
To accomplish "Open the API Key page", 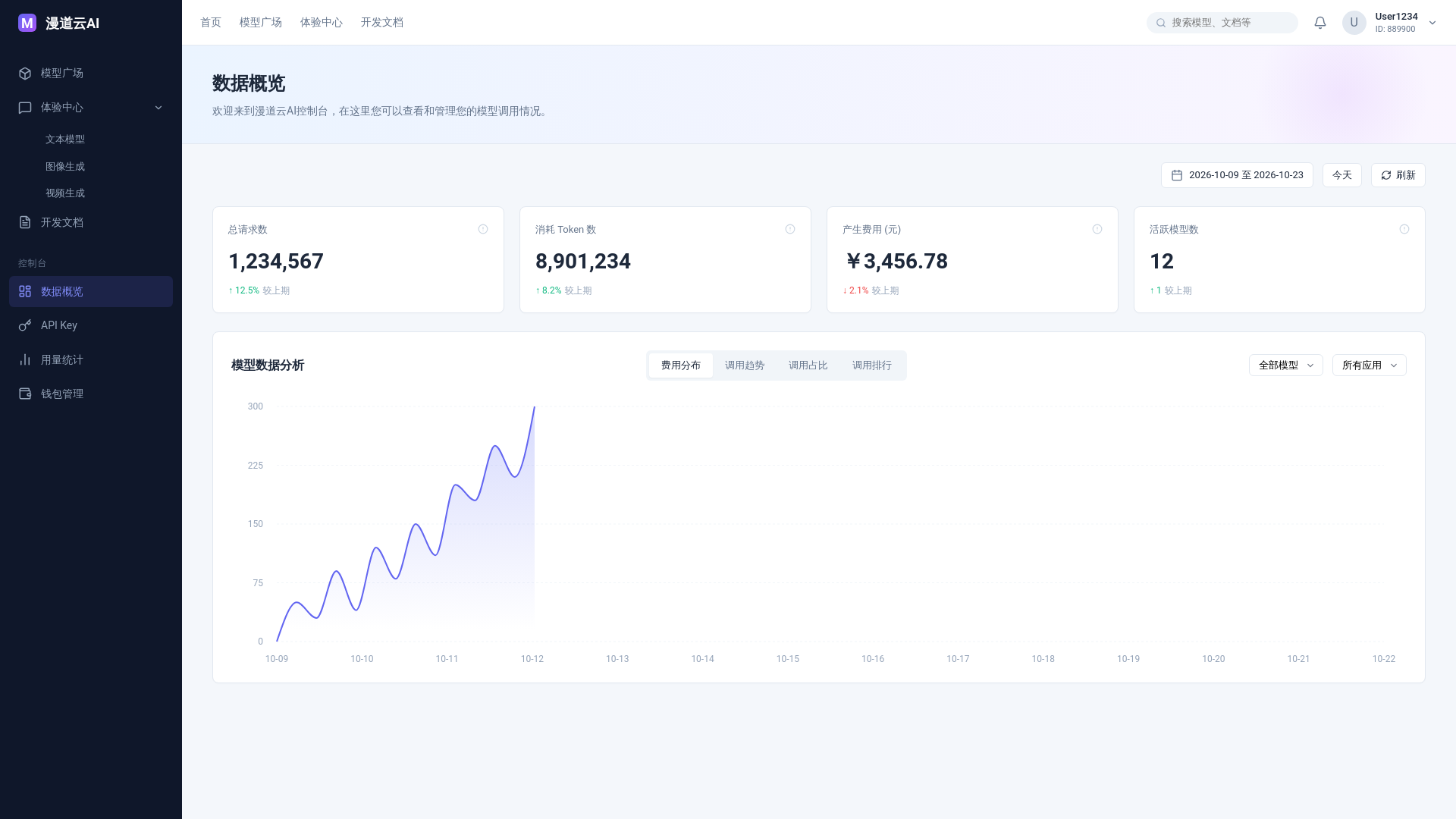I will [91, 325].
